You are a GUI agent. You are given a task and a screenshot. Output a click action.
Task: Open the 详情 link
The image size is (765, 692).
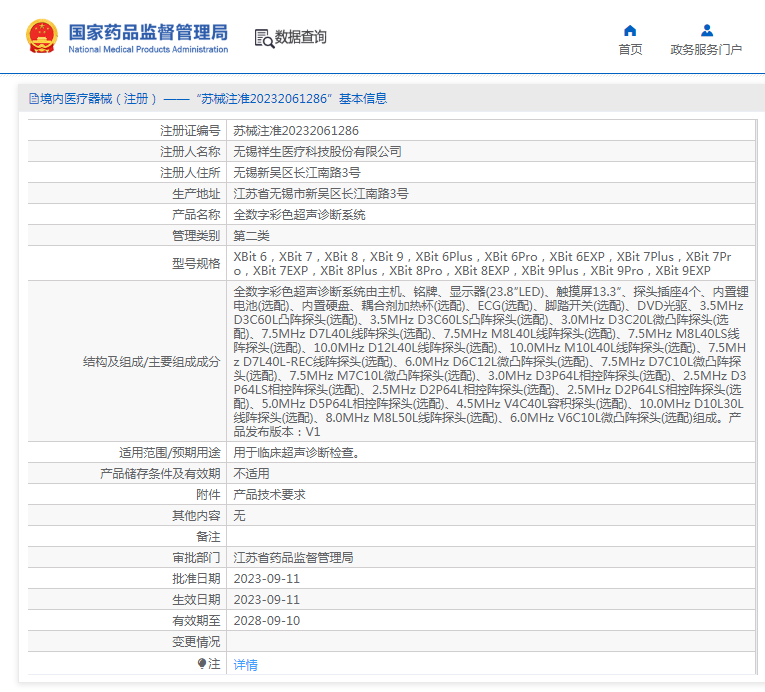245,664
